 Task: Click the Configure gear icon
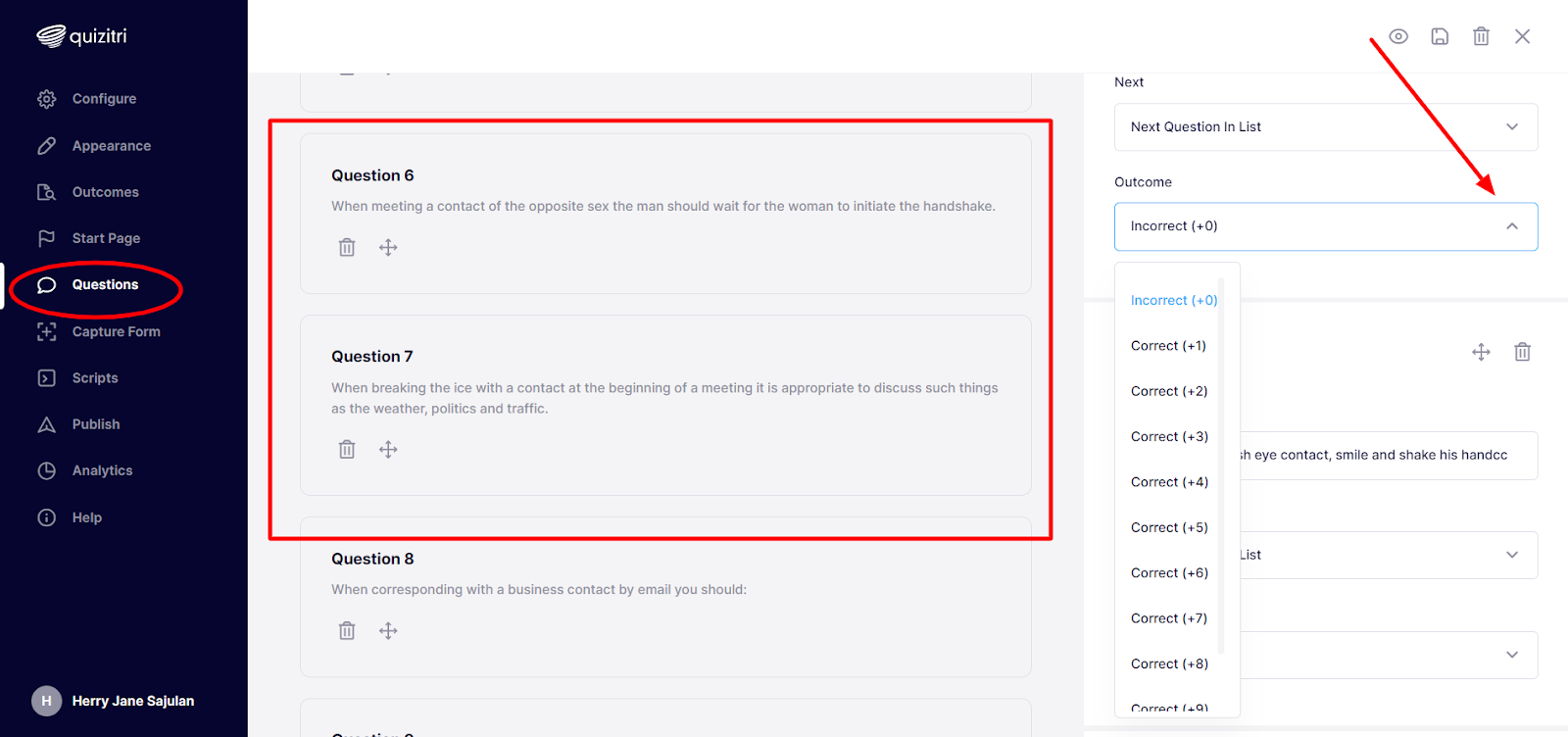coord(46,99)
